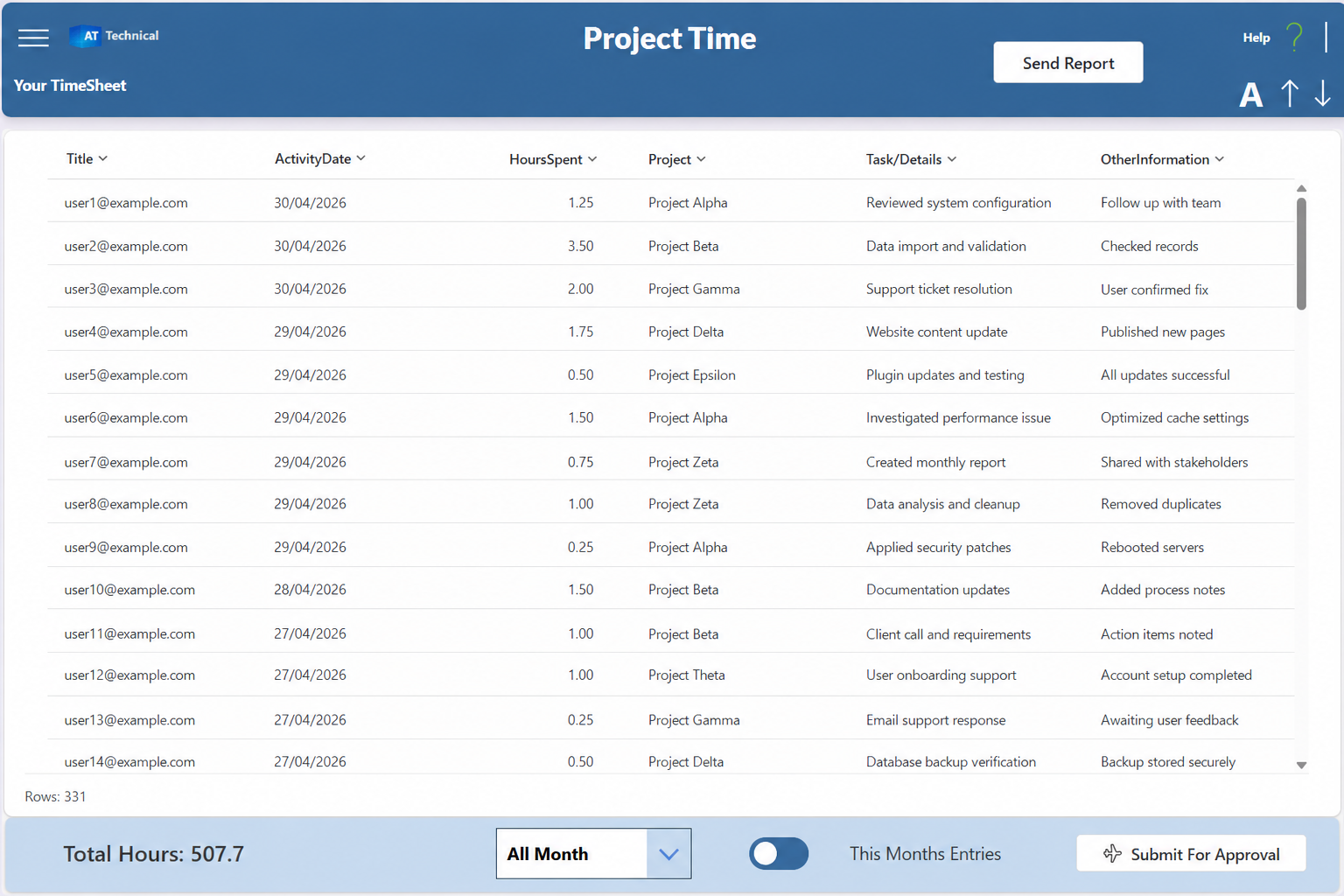1344x896 pixels.
Task: Click the vertical scrollbar thumb
Action: [1301, 254]
